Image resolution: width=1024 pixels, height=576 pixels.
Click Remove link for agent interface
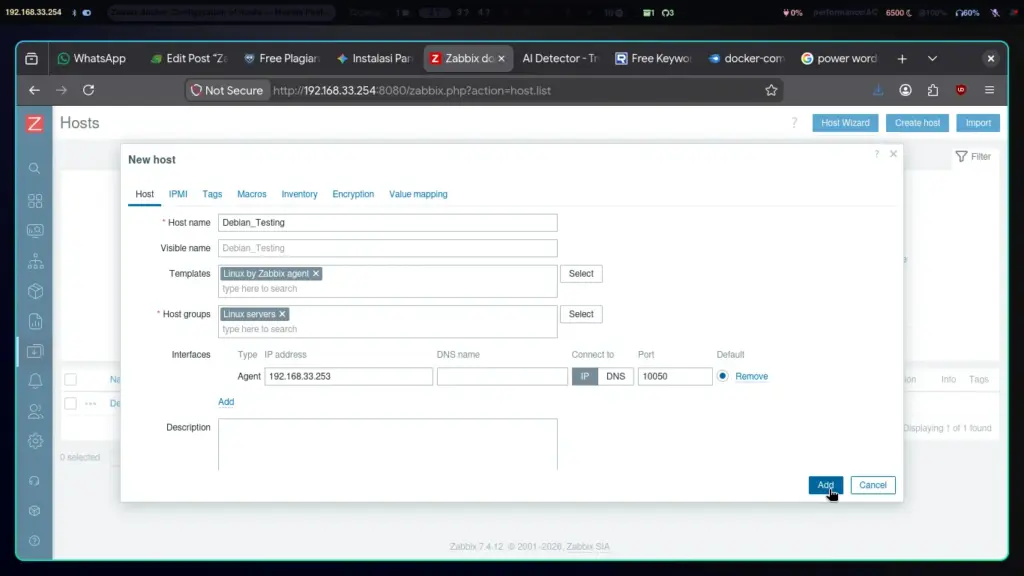pos(751,376)
